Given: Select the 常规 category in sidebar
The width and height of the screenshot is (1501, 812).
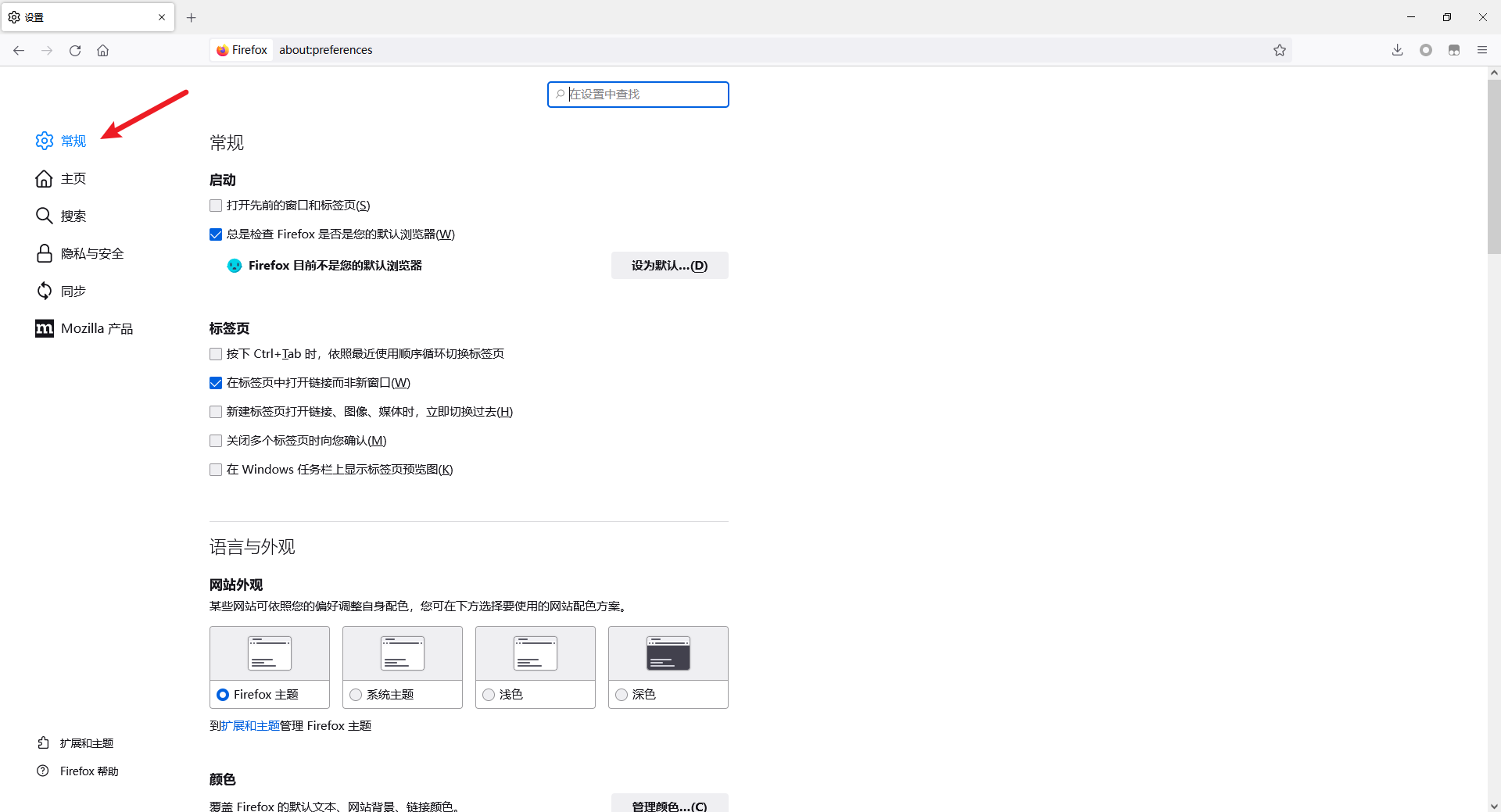Looking at the screenshot, I should (x=61, y=141).
